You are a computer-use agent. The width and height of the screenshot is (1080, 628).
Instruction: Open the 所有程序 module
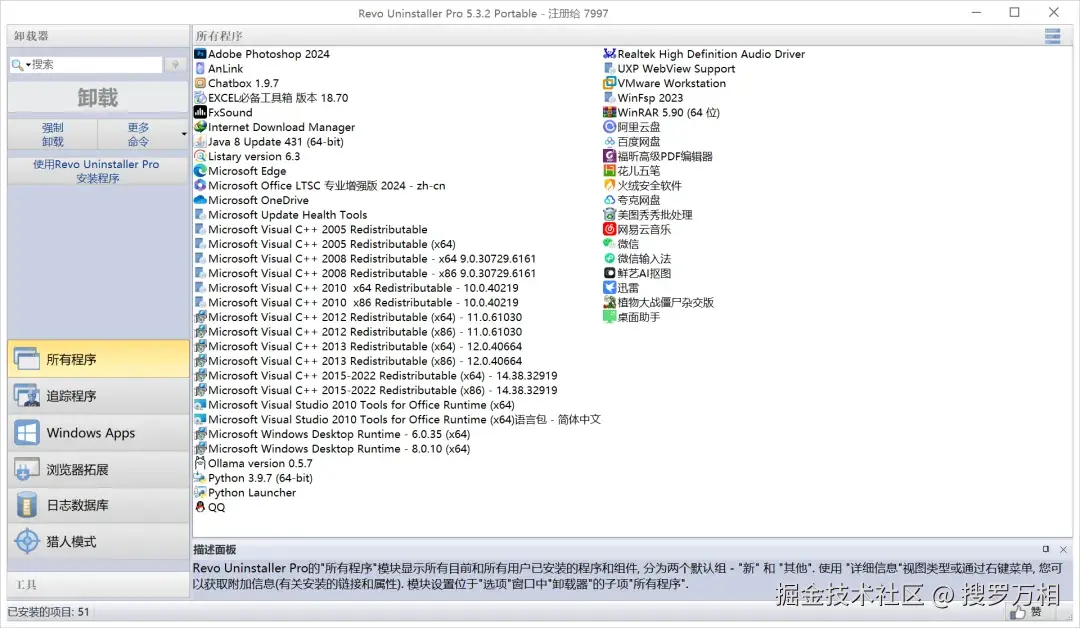(x=98, y=359)
